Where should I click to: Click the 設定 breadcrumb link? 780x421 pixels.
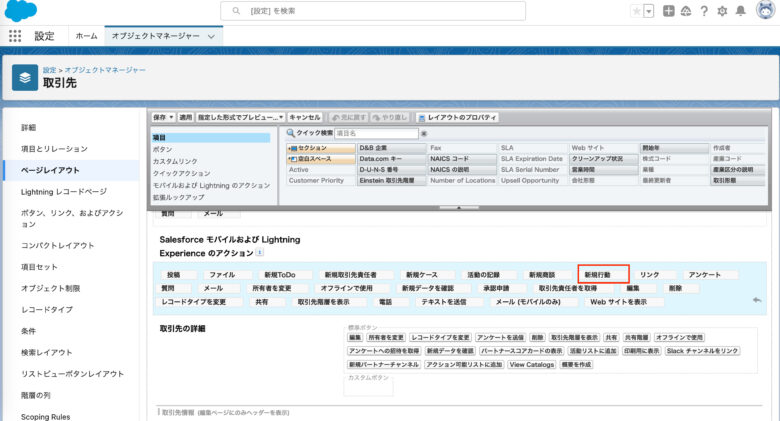pyautogui.click(x=49, y=70)
